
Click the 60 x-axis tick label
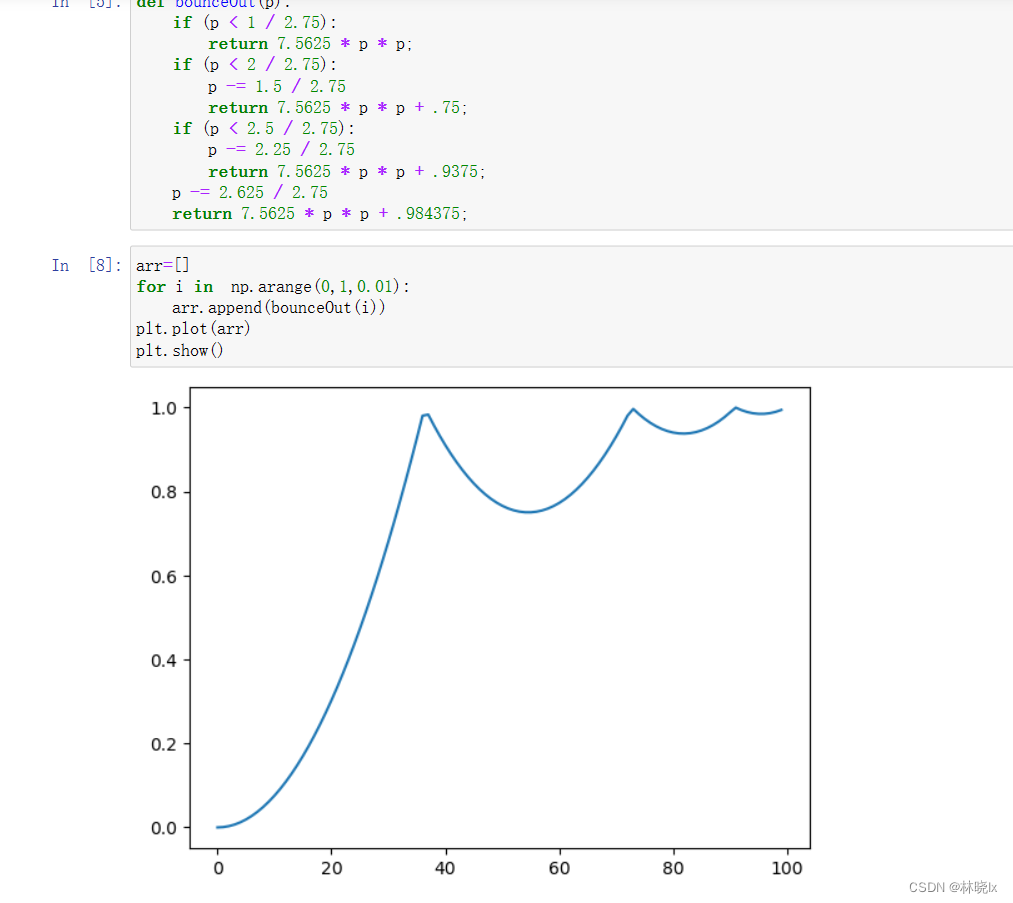559,868
